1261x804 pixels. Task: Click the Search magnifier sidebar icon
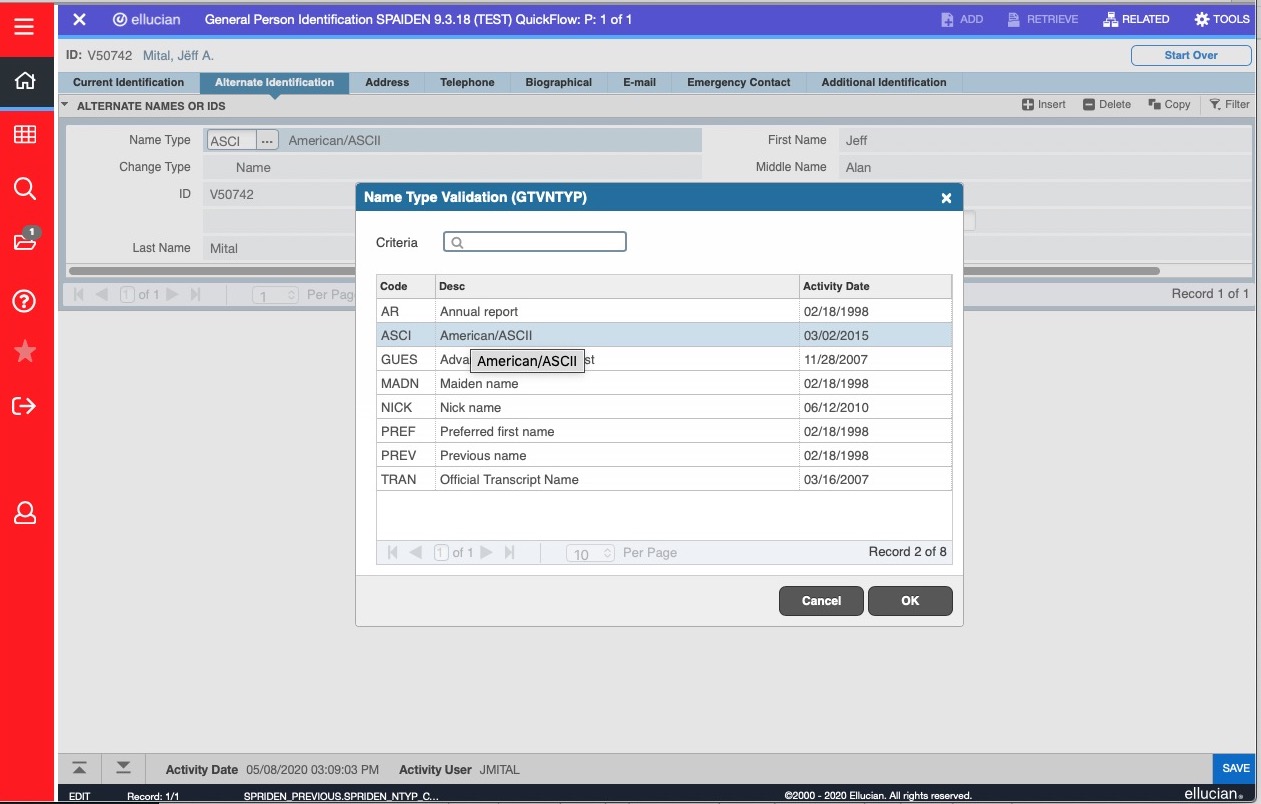click(25, 189)
